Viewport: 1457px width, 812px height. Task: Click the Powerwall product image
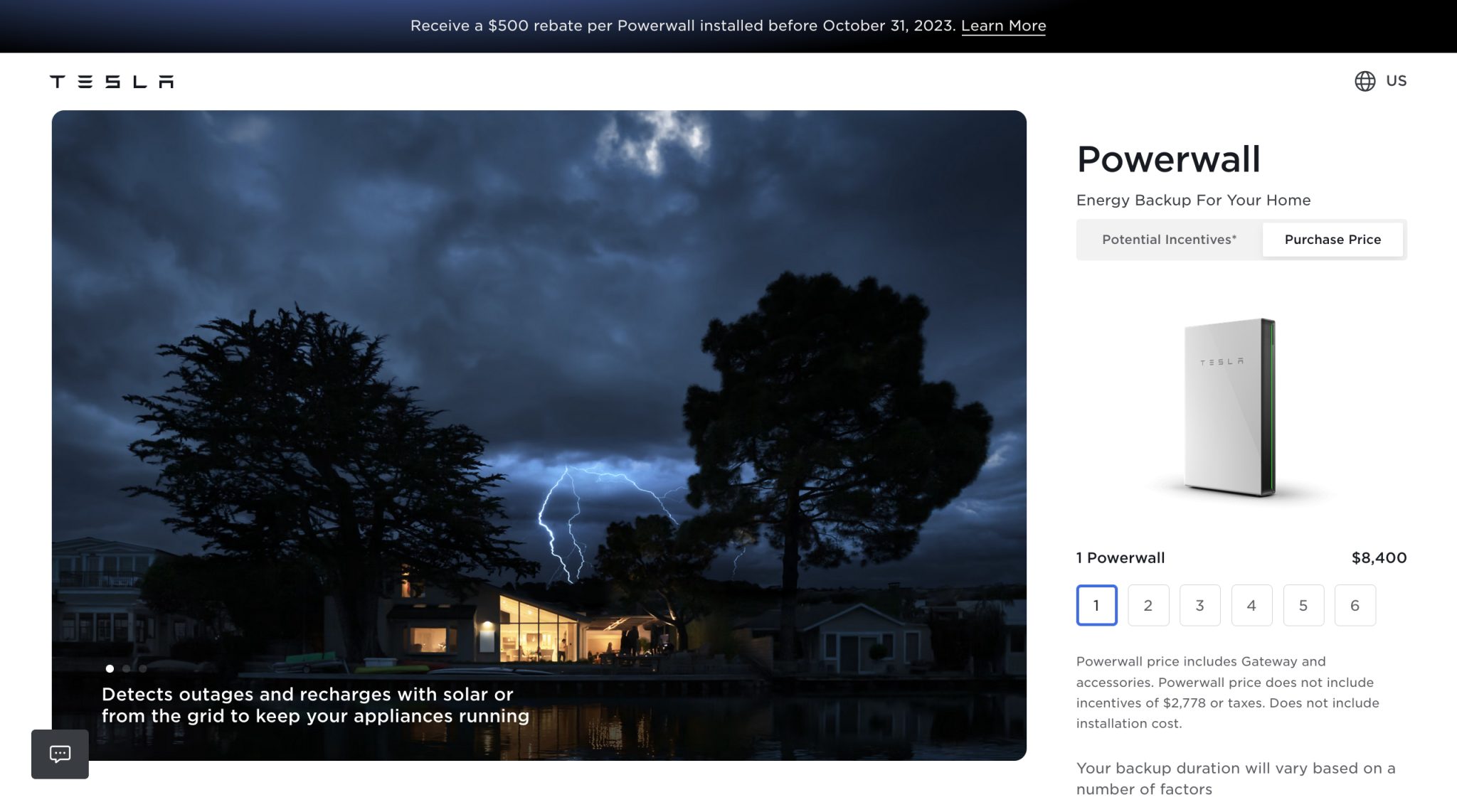pyautogui.click(x=1229, y=407)
